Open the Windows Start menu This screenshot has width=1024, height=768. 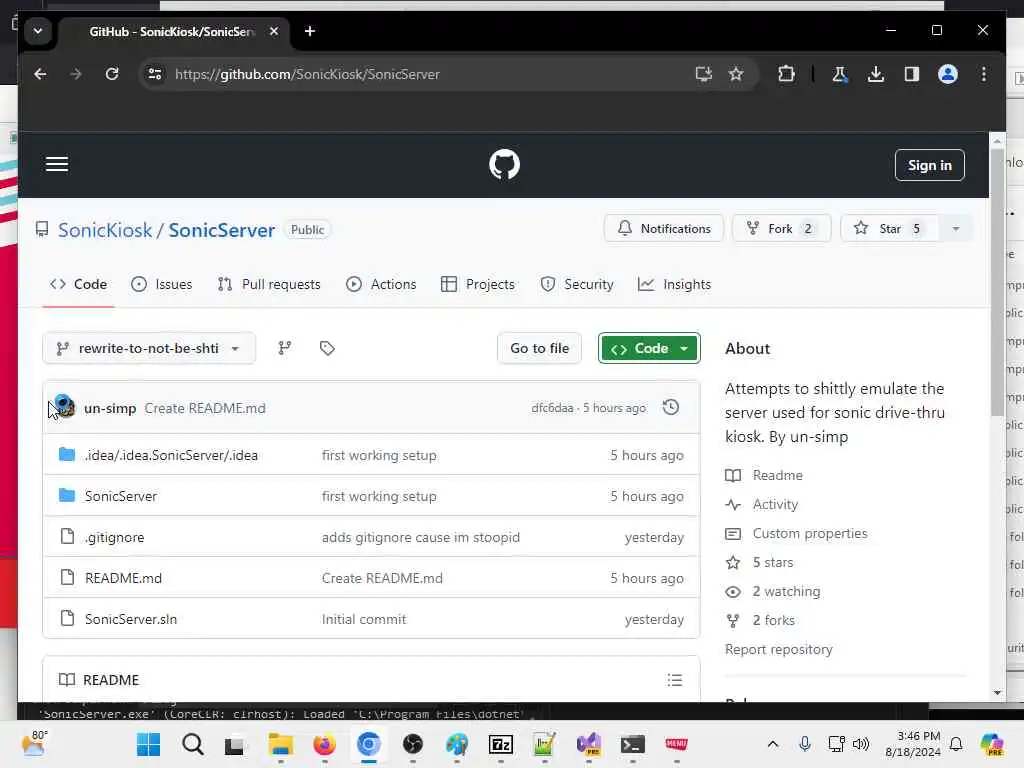[148, 744]
